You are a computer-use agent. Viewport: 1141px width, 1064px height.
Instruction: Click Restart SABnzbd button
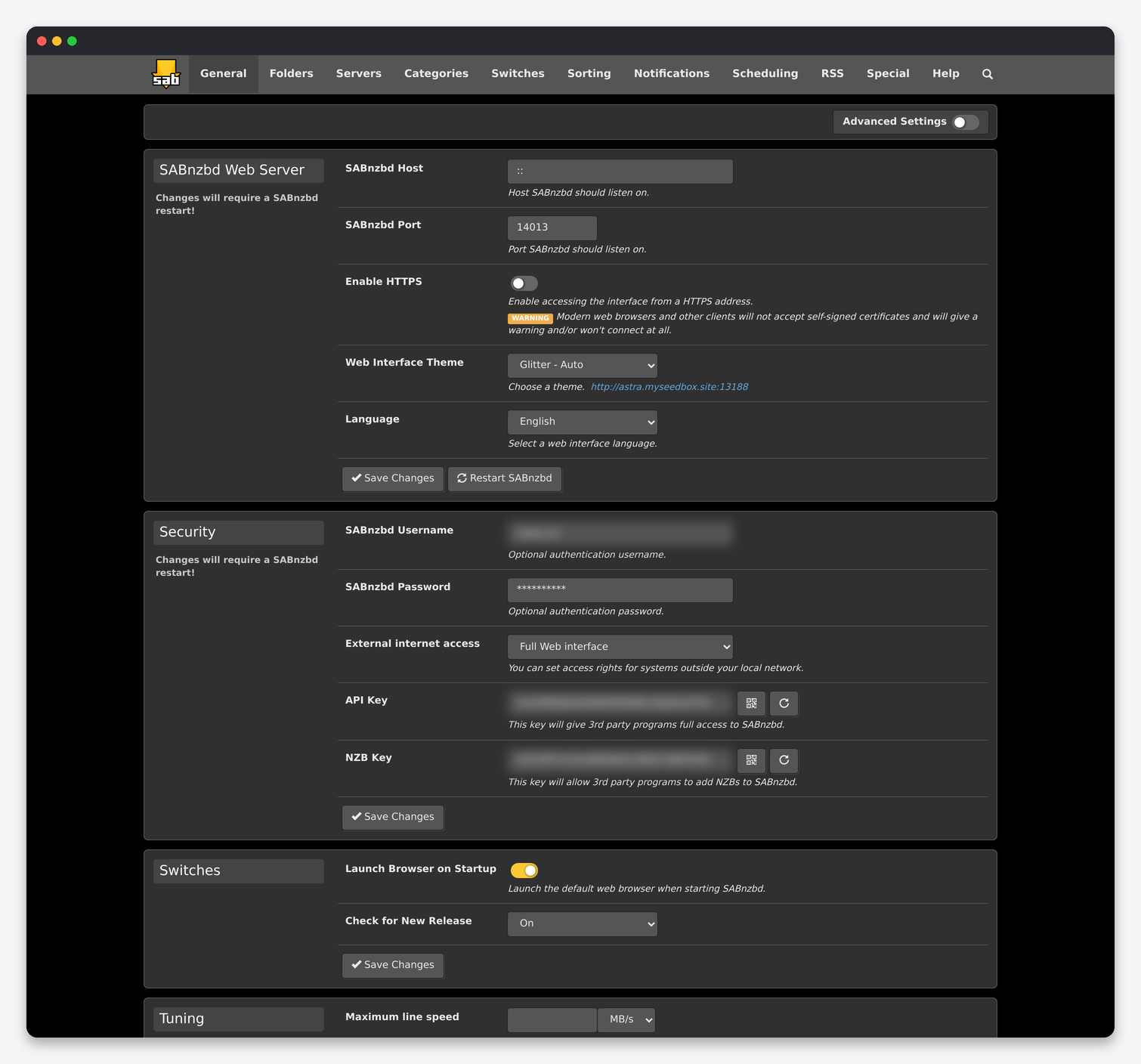click(505, 478)
